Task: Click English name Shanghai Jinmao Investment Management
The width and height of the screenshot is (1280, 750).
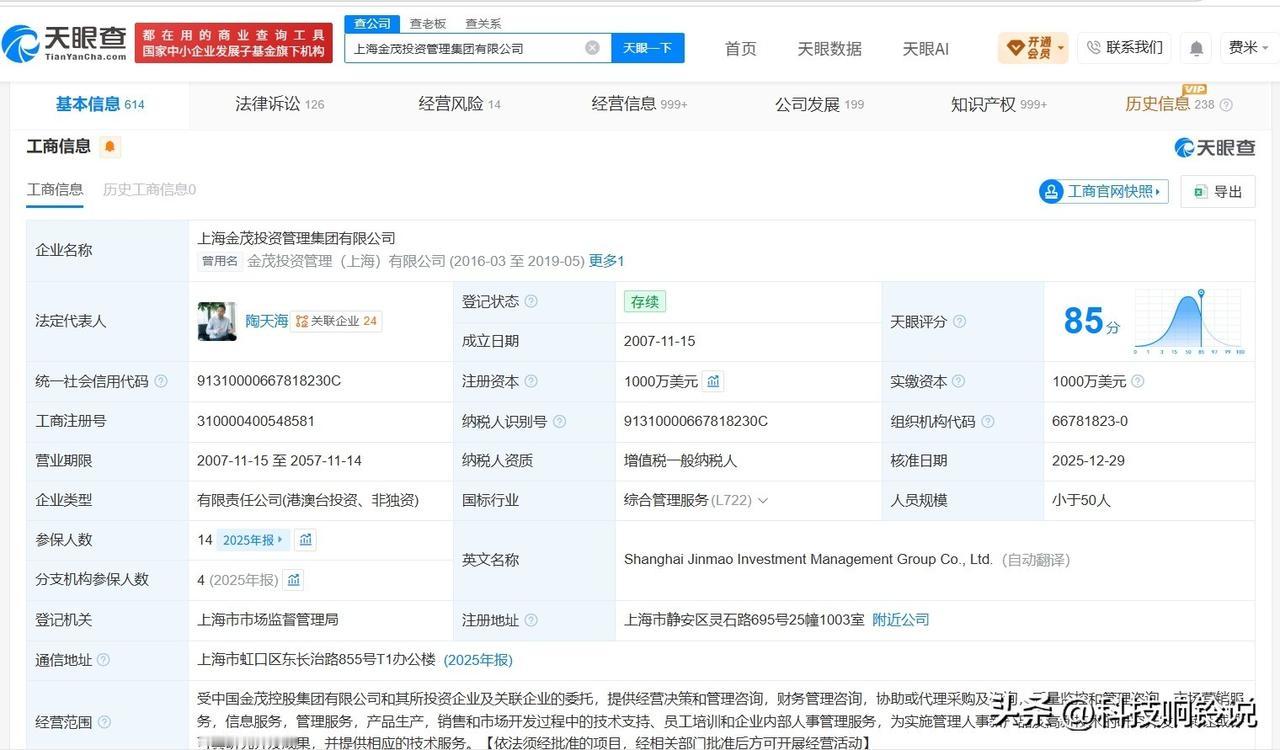Action: coord(808,560)
